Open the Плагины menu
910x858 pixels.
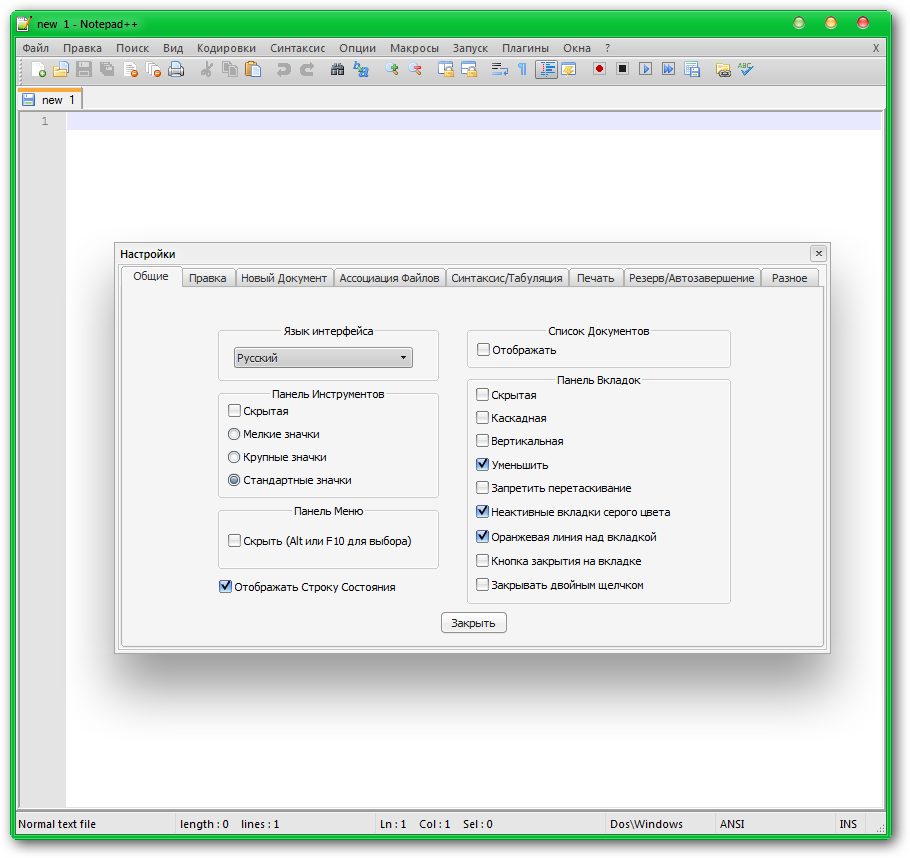pos(525,48)
